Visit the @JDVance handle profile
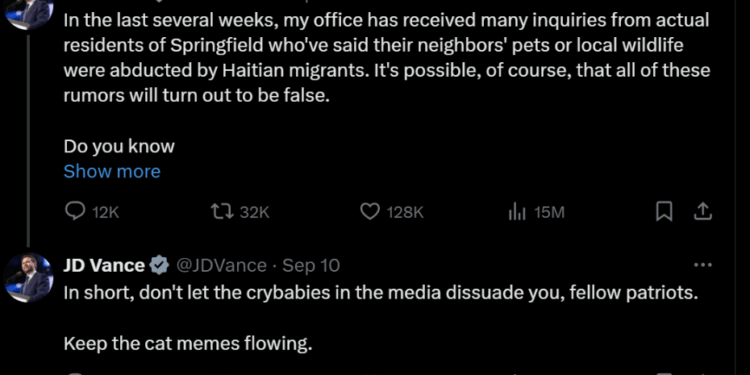750x375 pixels. click(x=221, y=265)
